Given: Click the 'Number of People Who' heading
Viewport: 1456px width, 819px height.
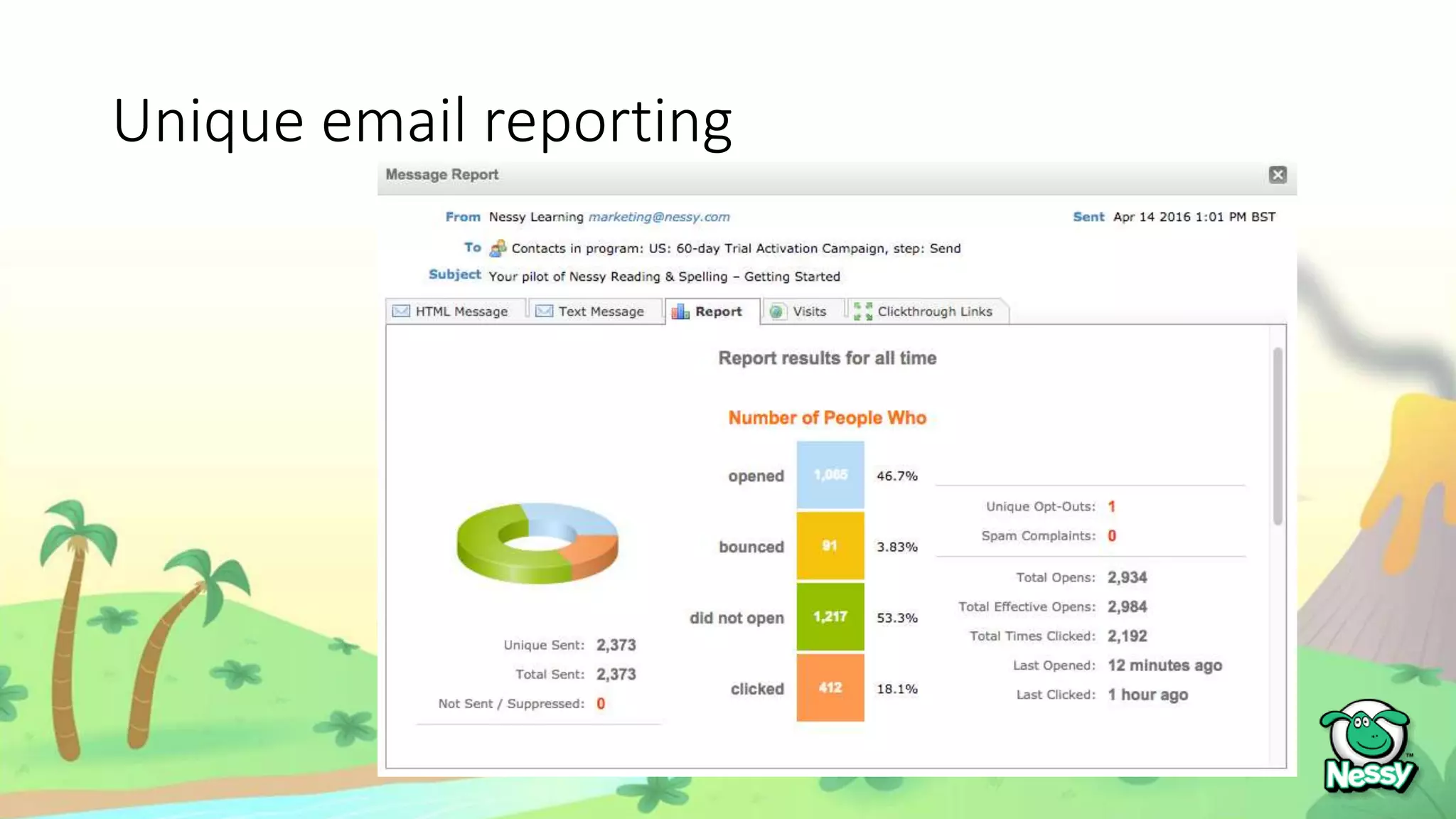Looking at the screenshot, I should (x=828, y=418).
